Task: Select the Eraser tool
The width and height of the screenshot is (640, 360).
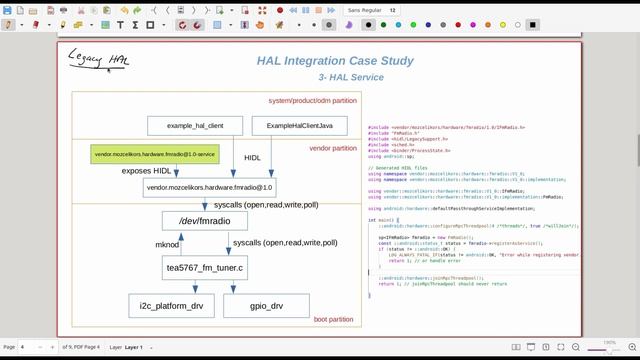Action: pos(36,25)
